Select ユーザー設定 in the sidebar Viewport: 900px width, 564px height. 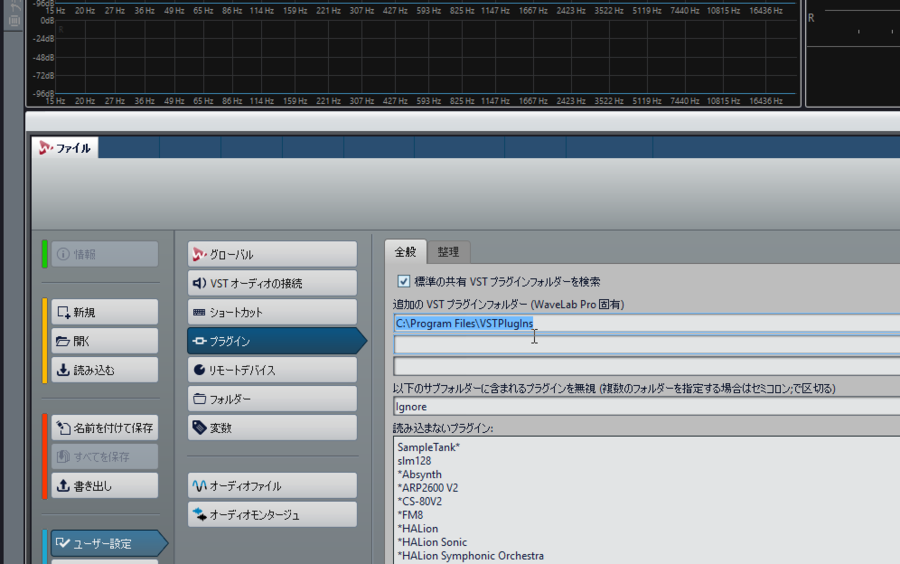108,543
